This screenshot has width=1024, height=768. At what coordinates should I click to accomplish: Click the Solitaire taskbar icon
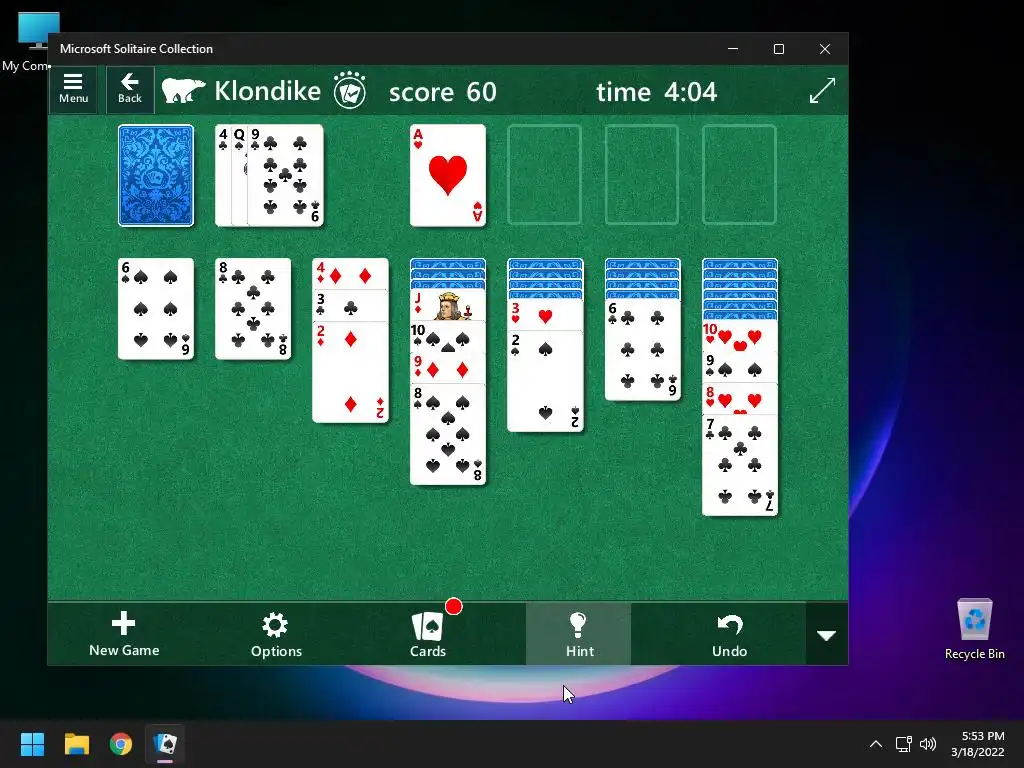[165, 744]
